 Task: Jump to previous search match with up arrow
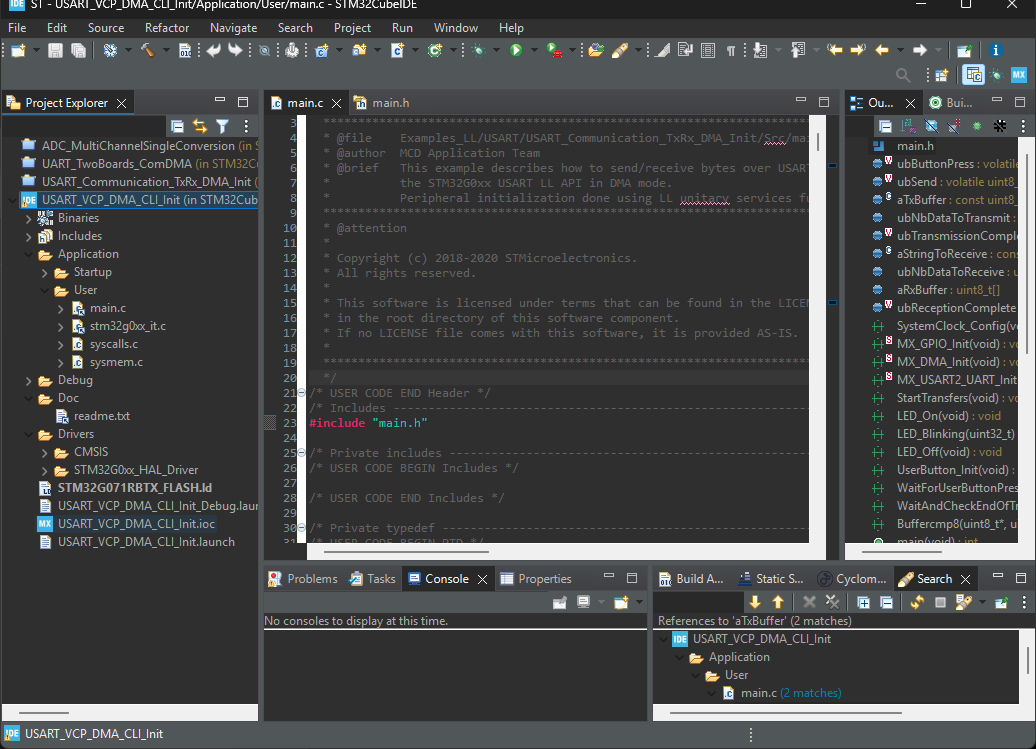[778, 601]
